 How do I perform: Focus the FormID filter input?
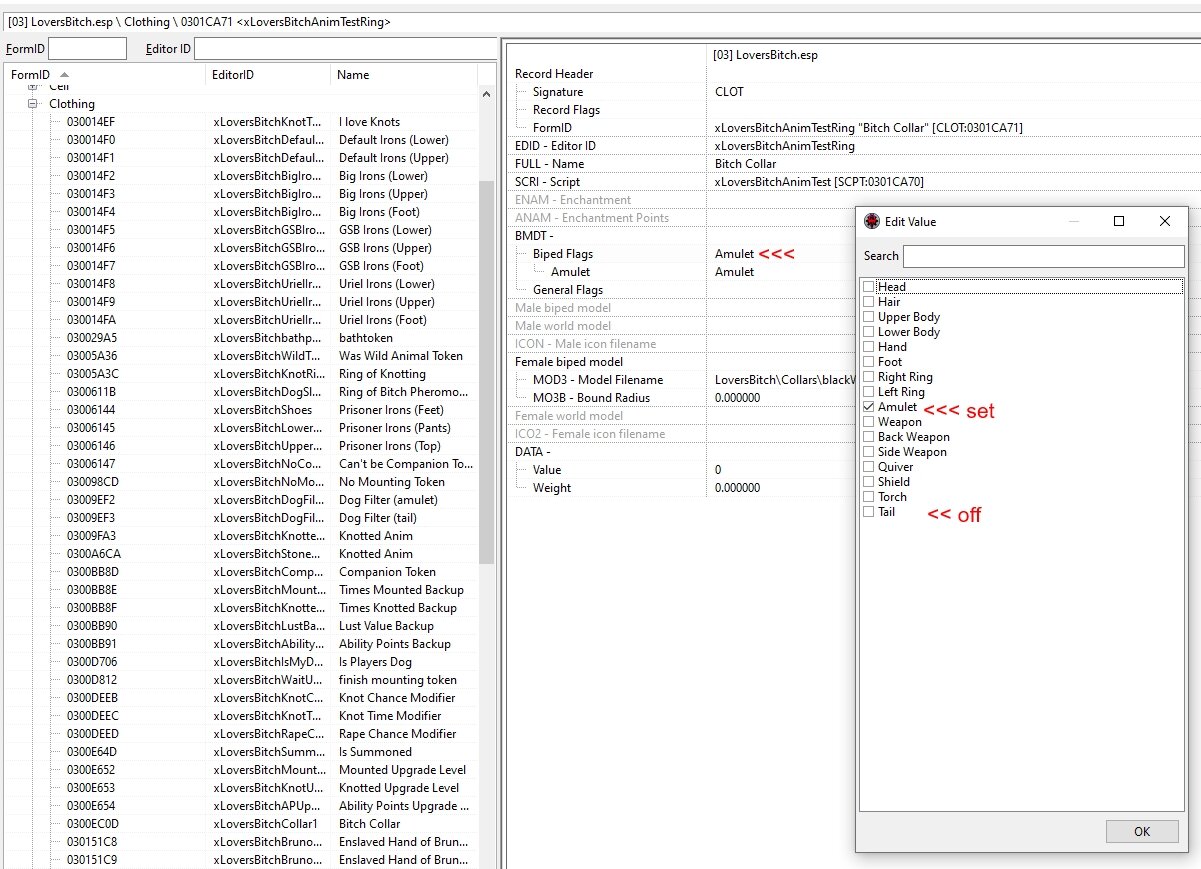click(88, 48)
